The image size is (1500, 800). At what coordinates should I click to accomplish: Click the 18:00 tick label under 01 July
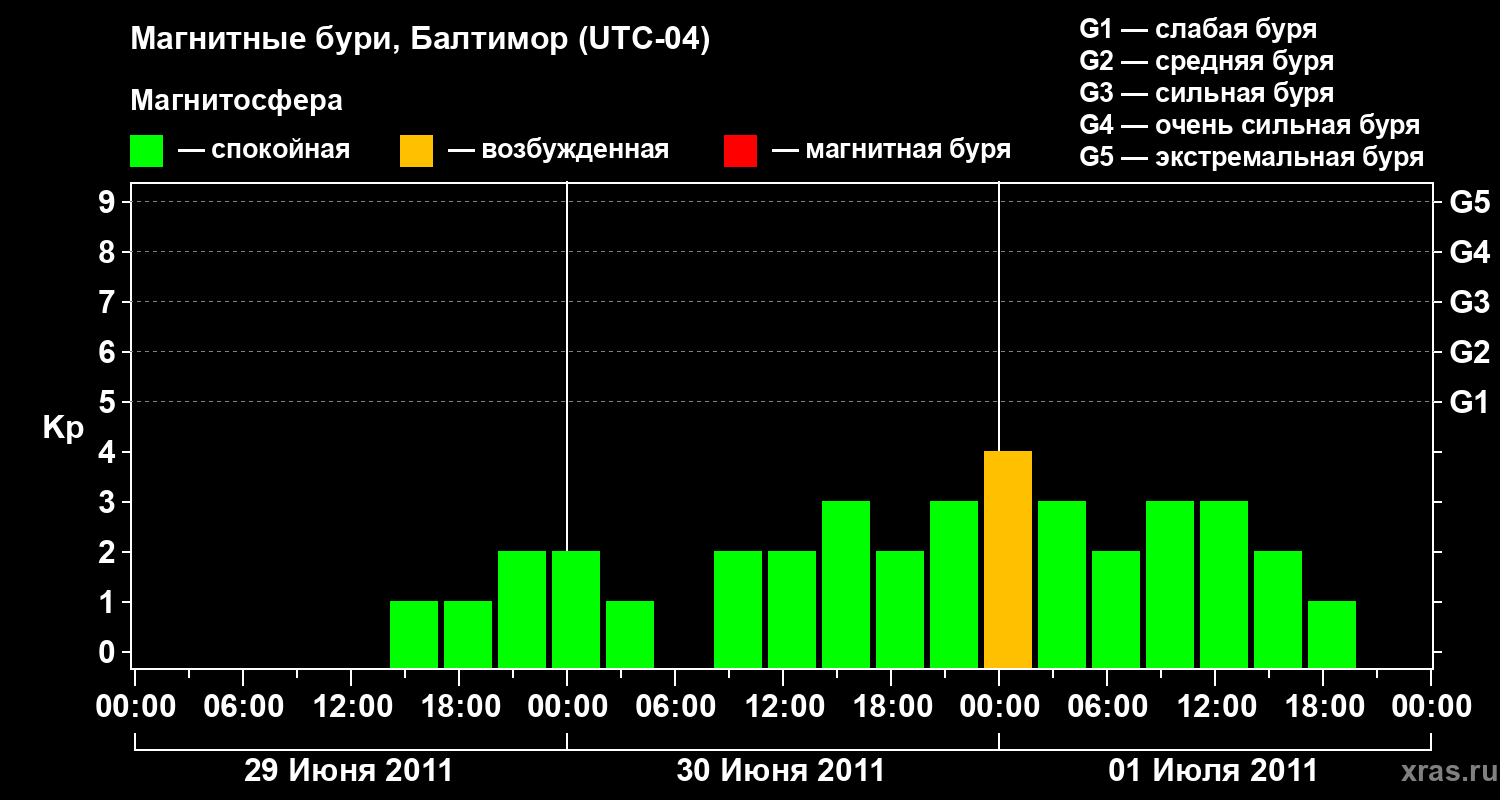pos(1323,707)
